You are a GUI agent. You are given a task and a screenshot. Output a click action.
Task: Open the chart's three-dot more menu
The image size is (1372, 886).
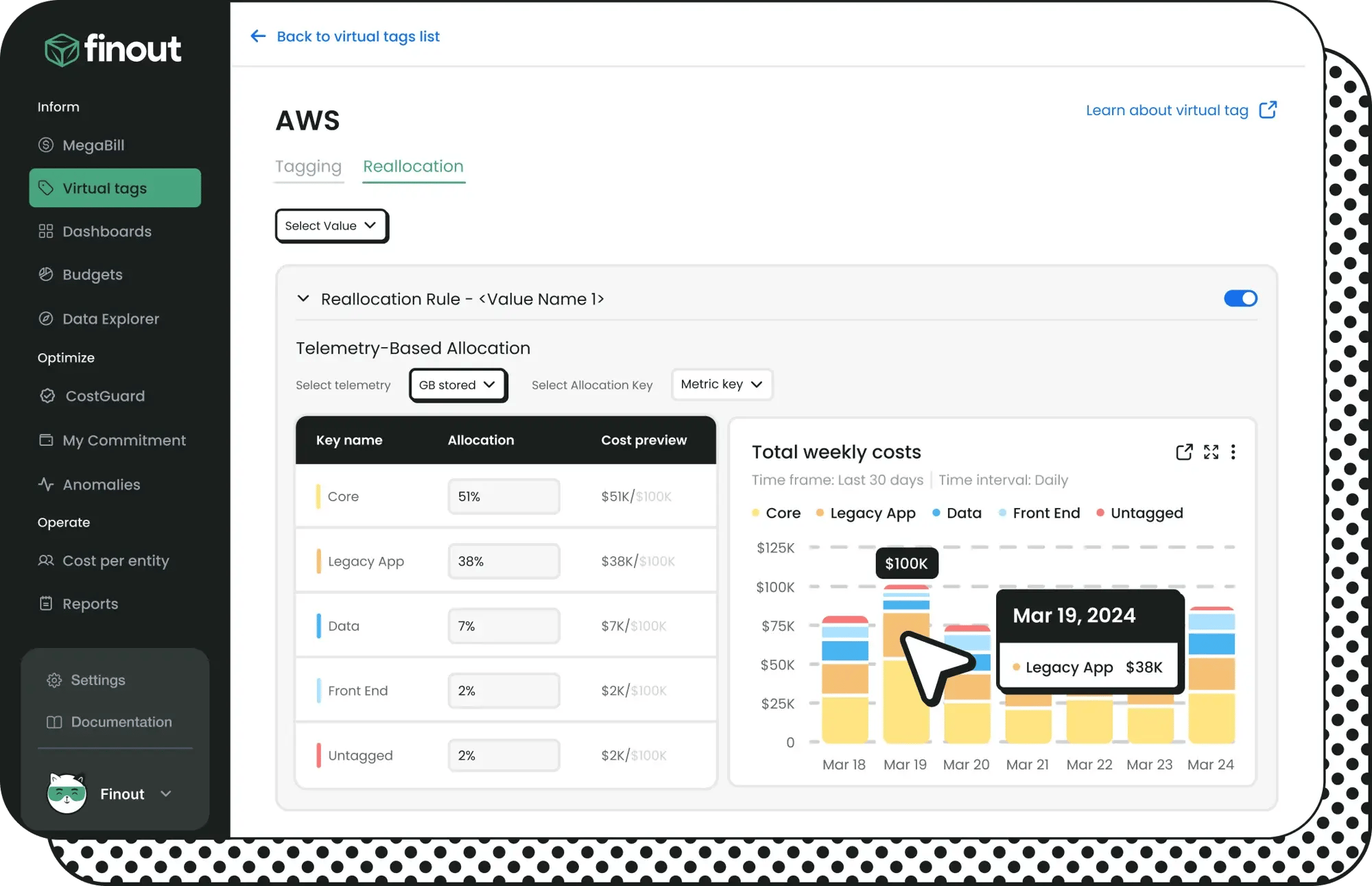(1233, 452)
